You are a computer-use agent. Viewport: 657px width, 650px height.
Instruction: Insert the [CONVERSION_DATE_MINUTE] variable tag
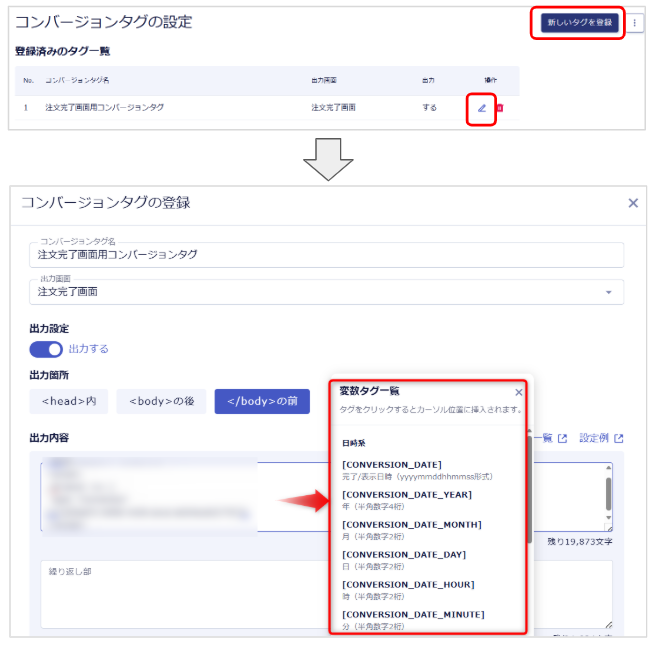click(413, 615)
